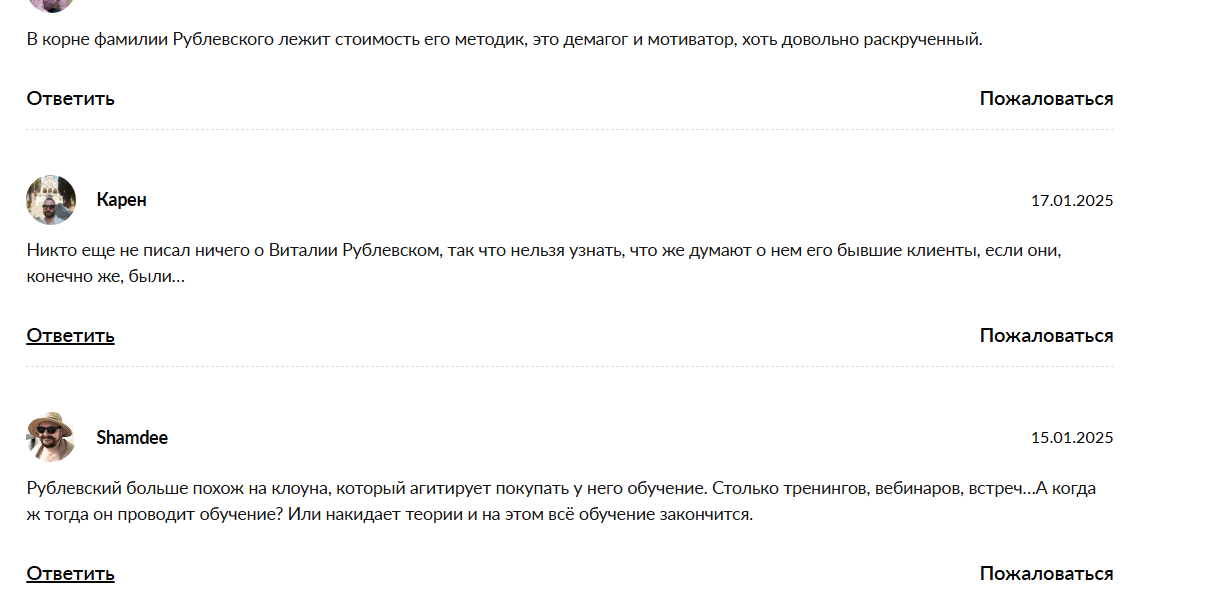Click the dotted divider above Карен's comment

point(570,130)
